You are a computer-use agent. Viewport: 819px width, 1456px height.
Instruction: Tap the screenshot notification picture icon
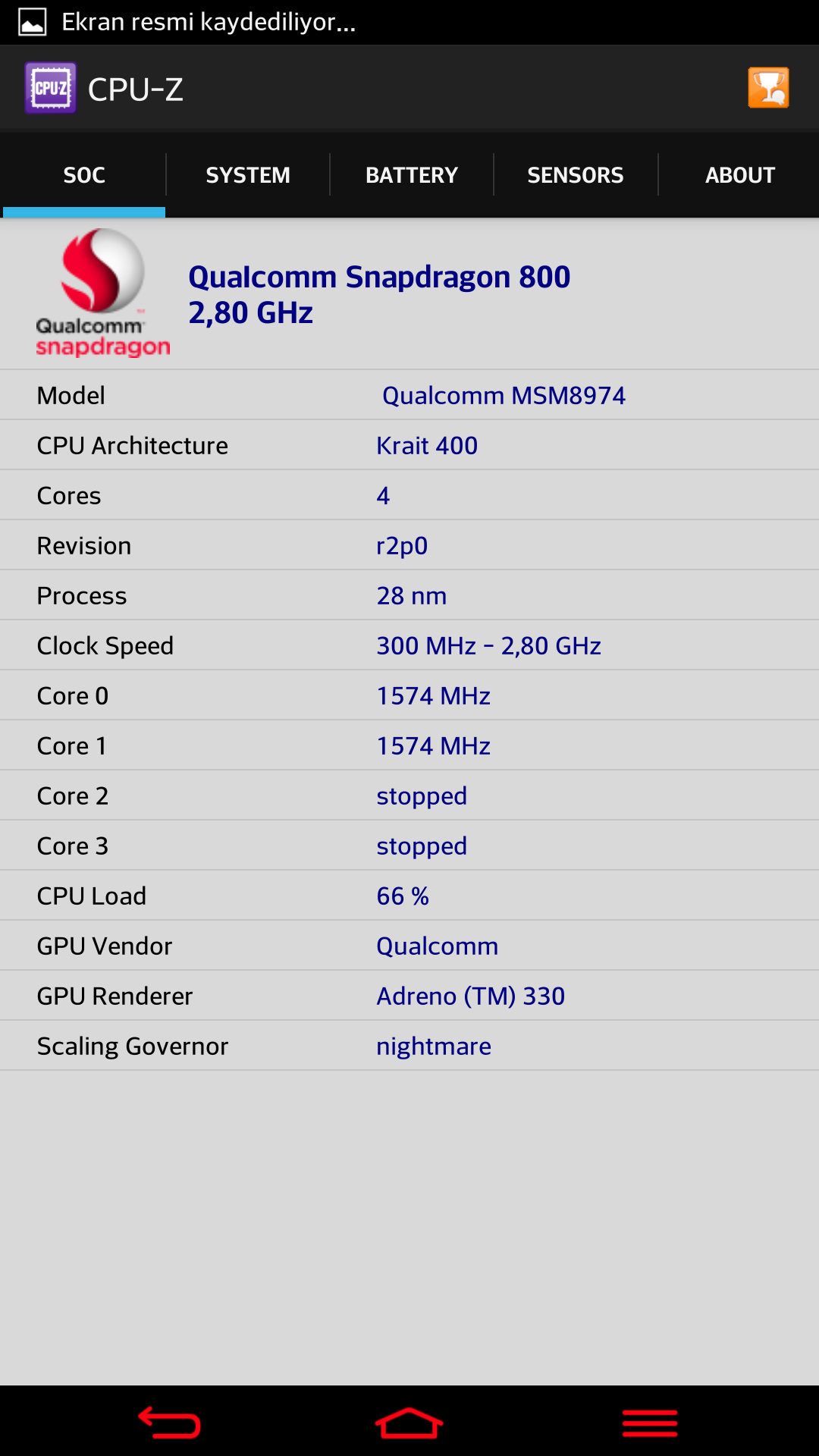[x=33, y=22]
